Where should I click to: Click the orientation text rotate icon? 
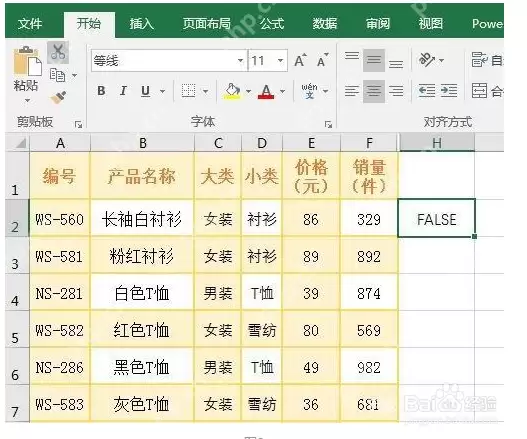[426, 60]
